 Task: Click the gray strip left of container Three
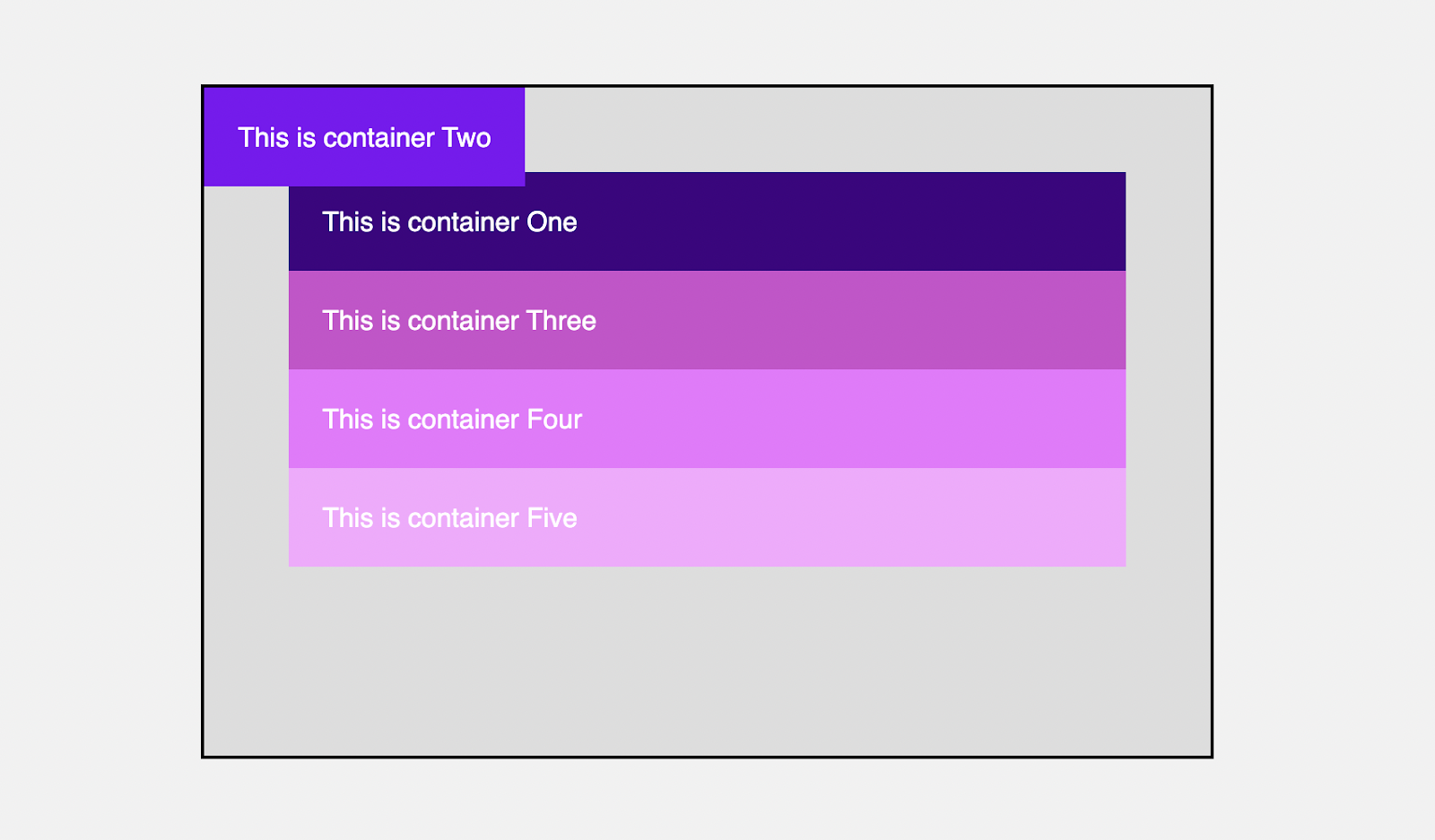[247, 320]
